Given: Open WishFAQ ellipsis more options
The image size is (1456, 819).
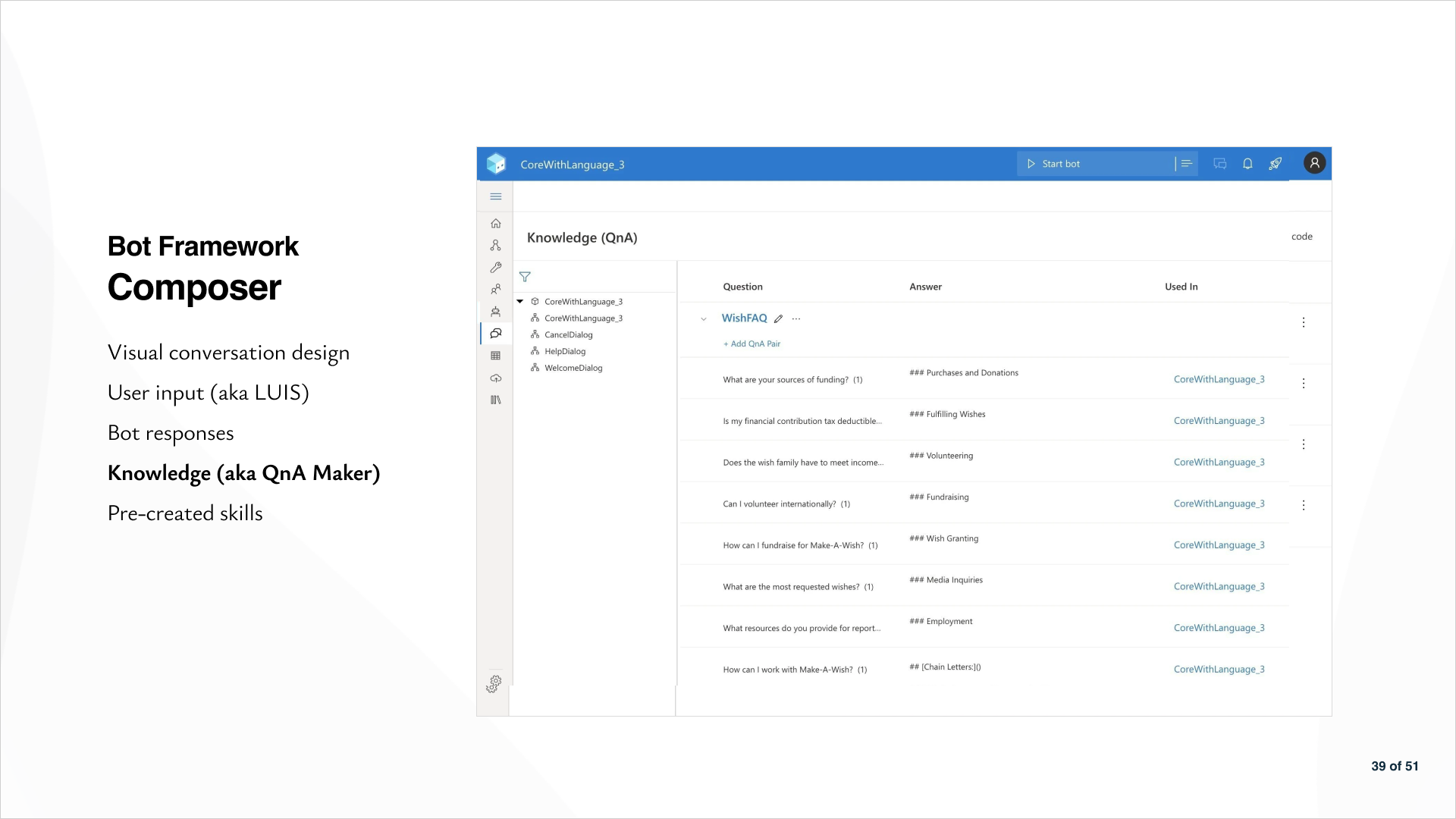Looking at the screenshot, I should [x=796, y=318].
